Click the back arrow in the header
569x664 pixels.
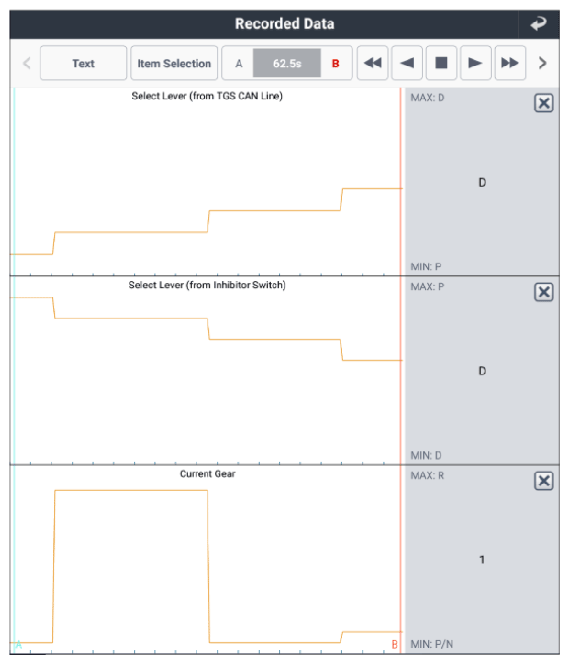[x=539, y=24]
